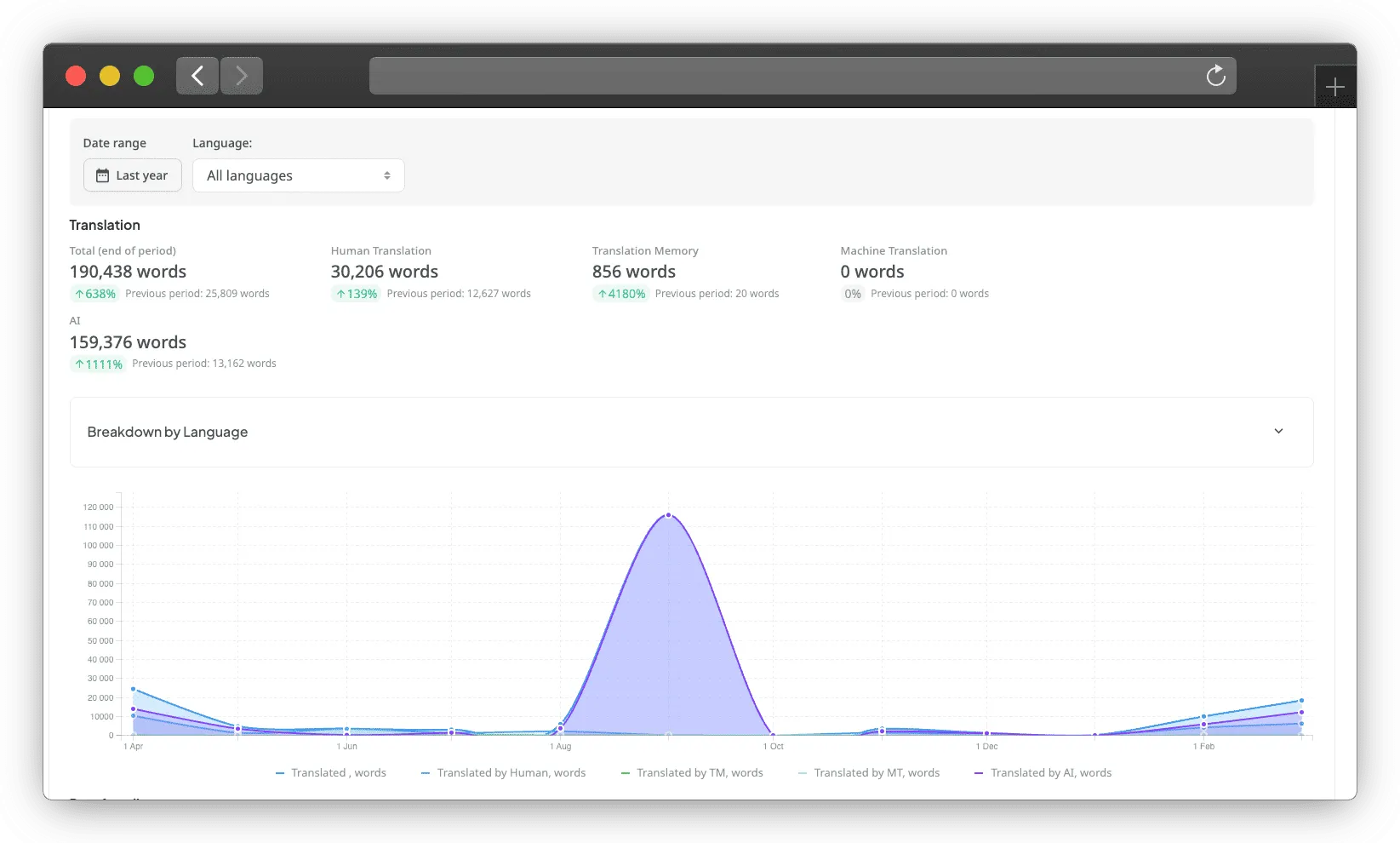Click the browser forward navigation arrow
Viewport: 1400px width, 843px height.
point(241,76)
